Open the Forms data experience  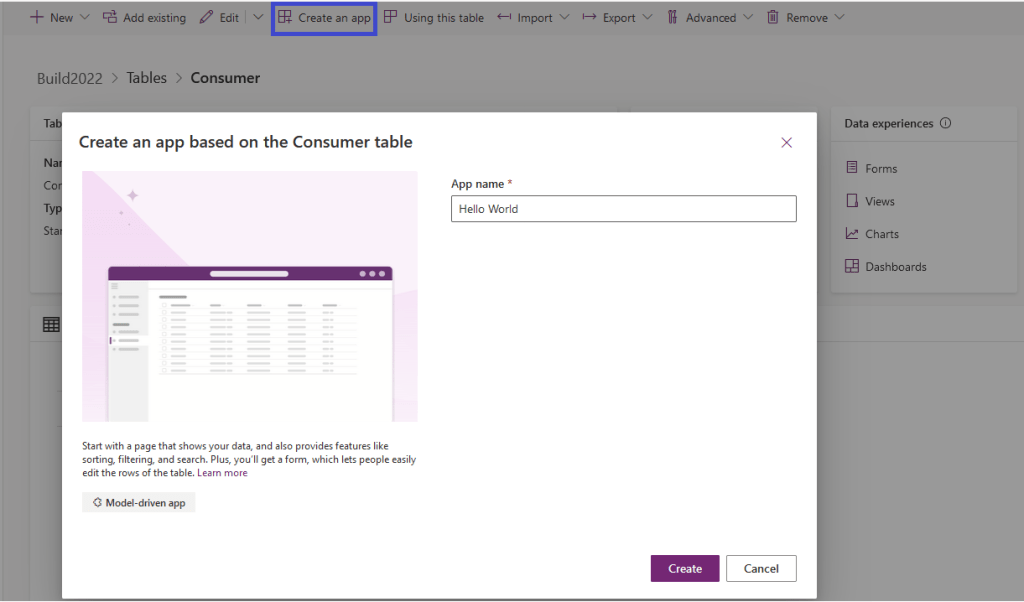(880, 169)
